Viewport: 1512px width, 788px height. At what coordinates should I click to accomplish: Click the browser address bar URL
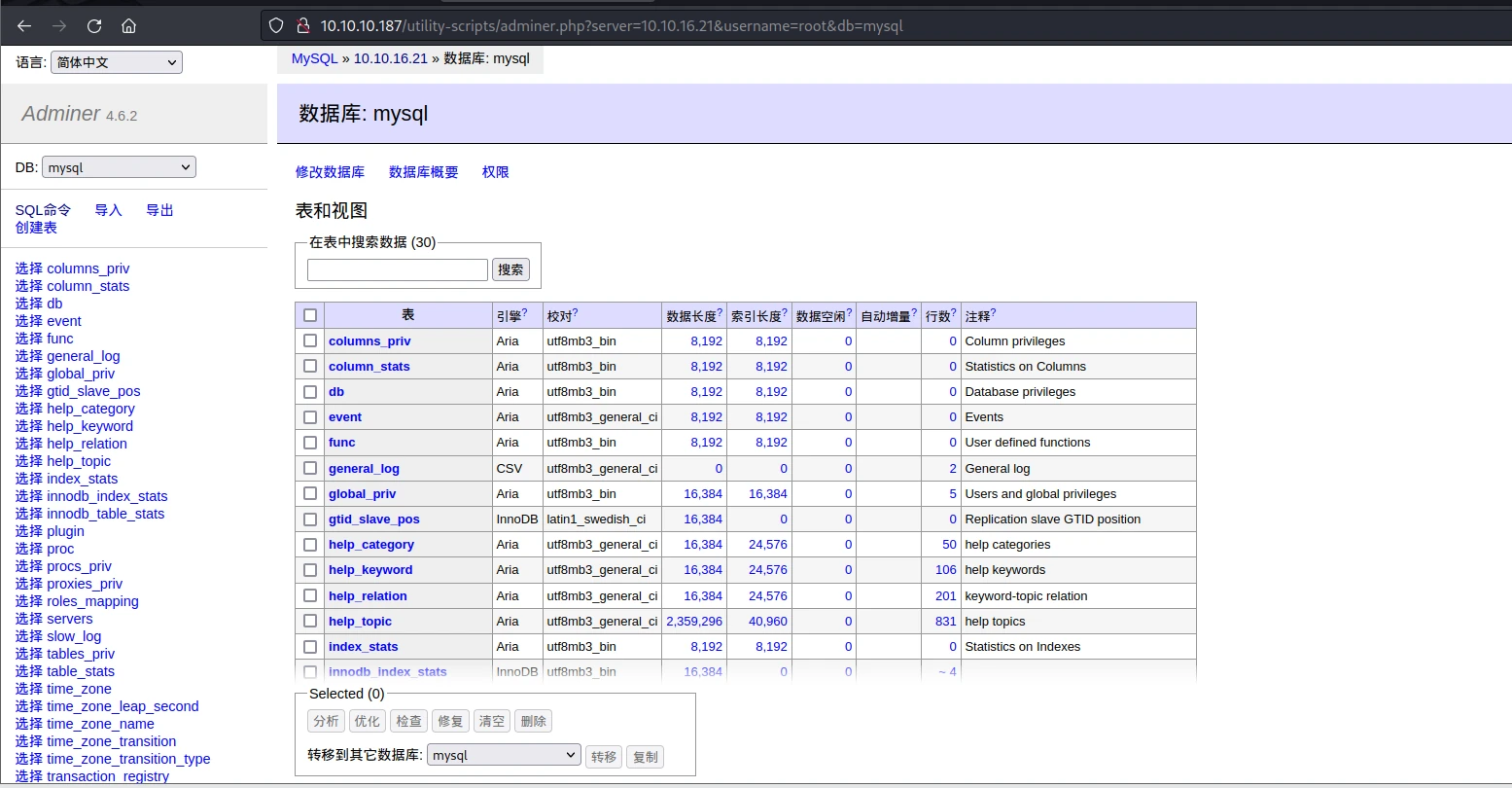click(x=613, y=25)
